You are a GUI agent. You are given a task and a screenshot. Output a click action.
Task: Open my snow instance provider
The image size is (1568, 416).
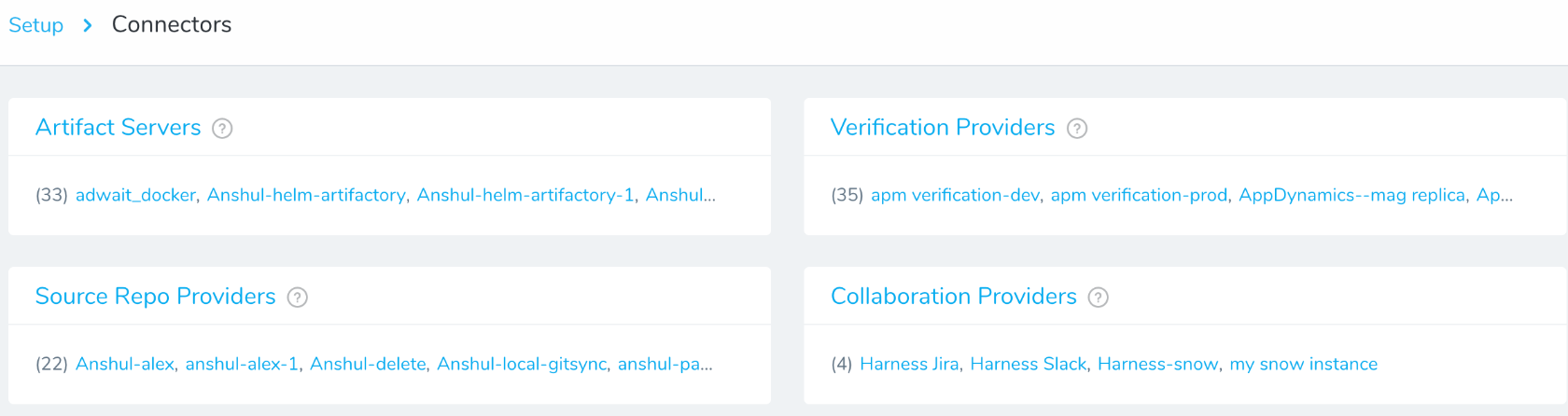pyautogui.click(x=1304, y=364)
